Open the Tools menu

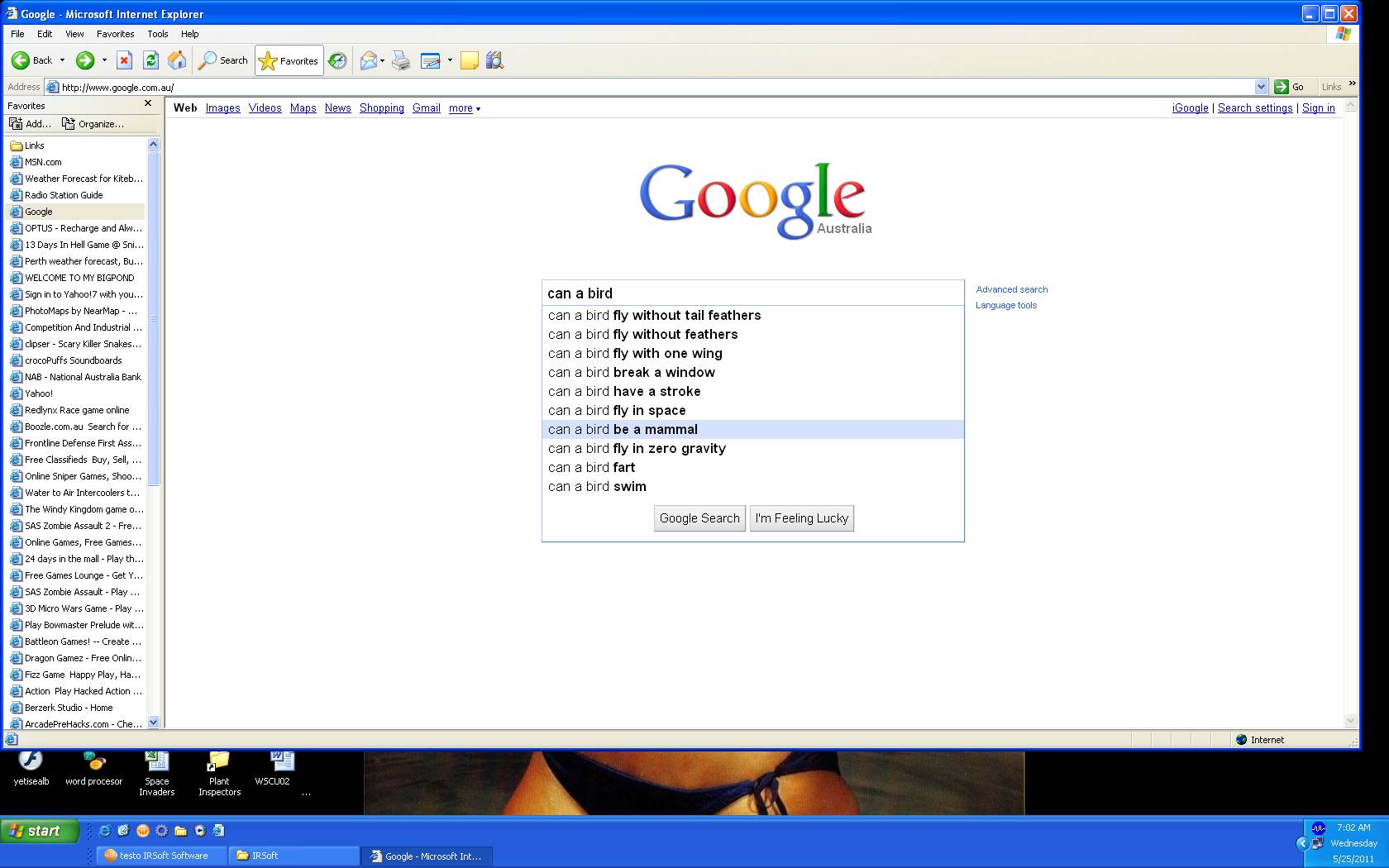[157, 34]
